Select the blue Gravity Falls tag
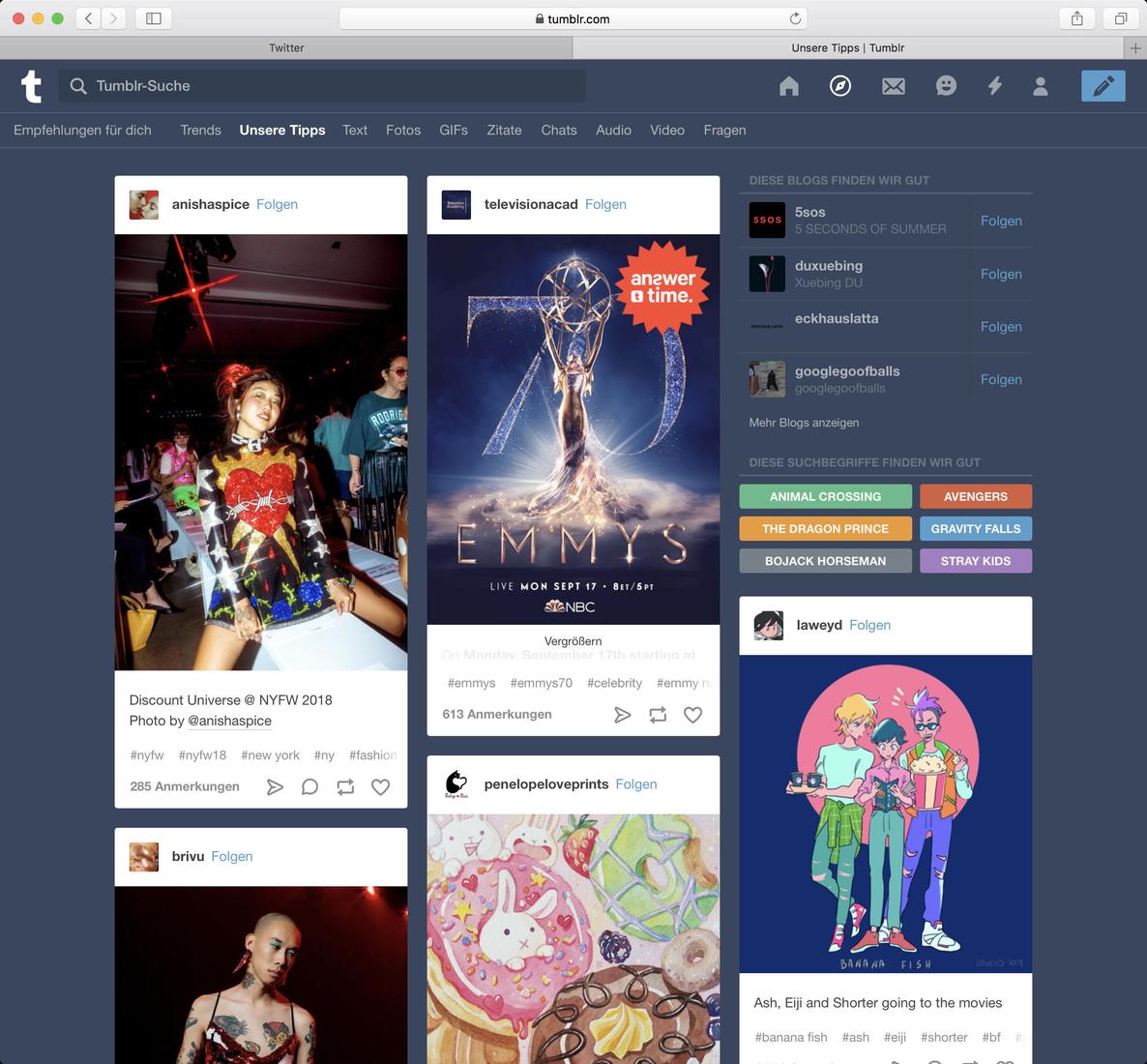 [x=976, y=529]
